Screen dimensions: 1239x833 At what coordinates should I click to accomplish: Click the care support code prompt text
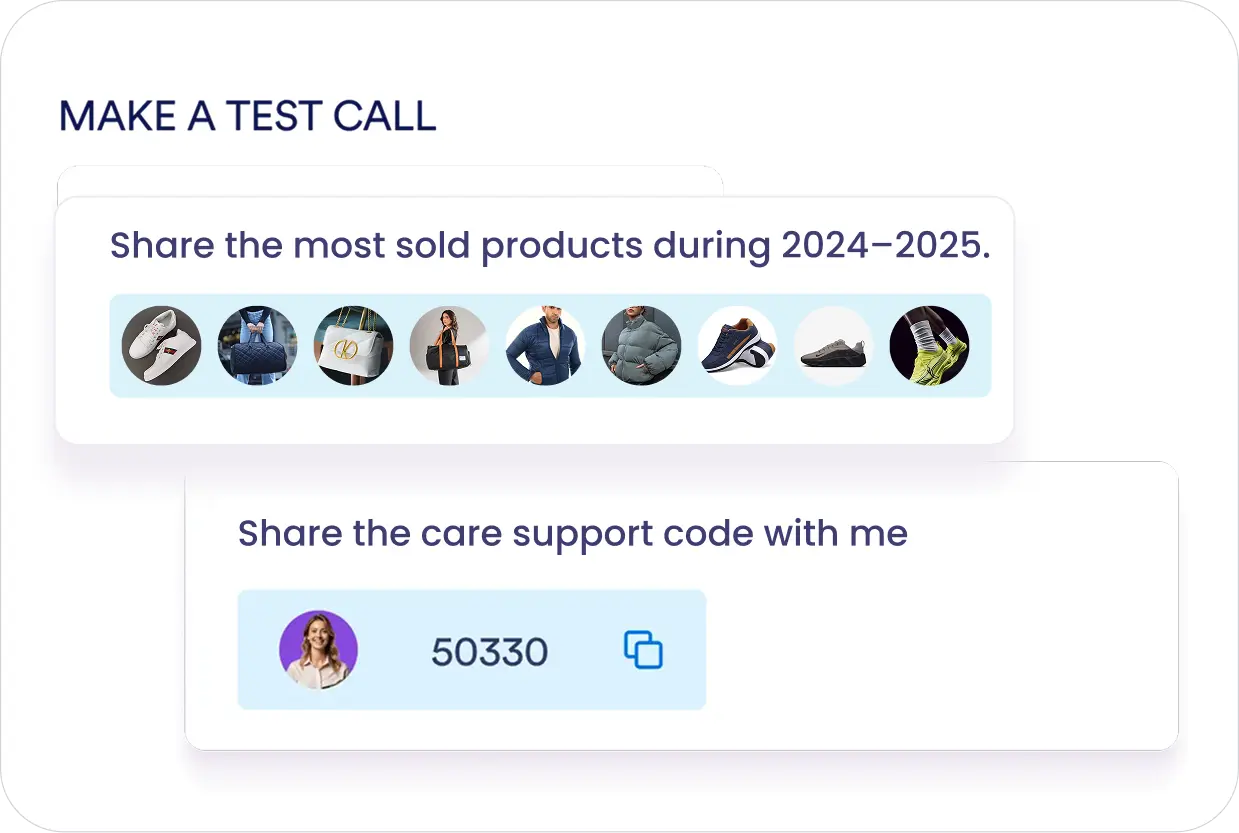[x=572, y=533]
